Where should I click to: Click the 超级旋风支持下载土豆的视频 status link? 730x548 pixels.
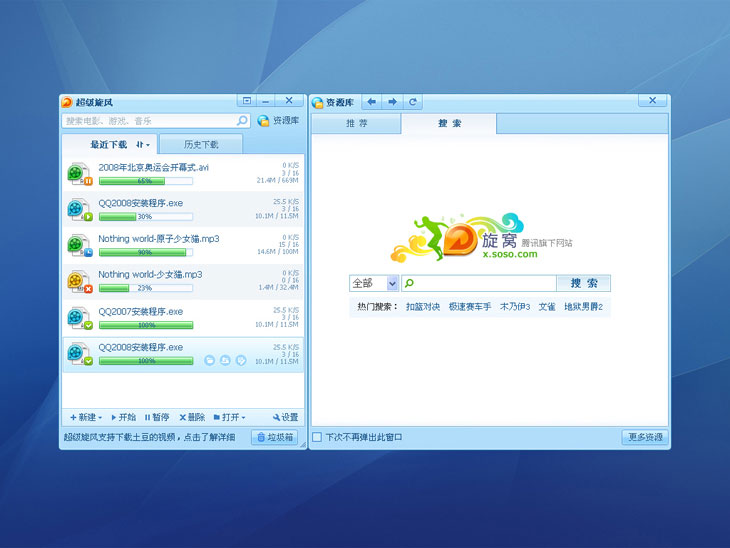(x=149, y=437)
